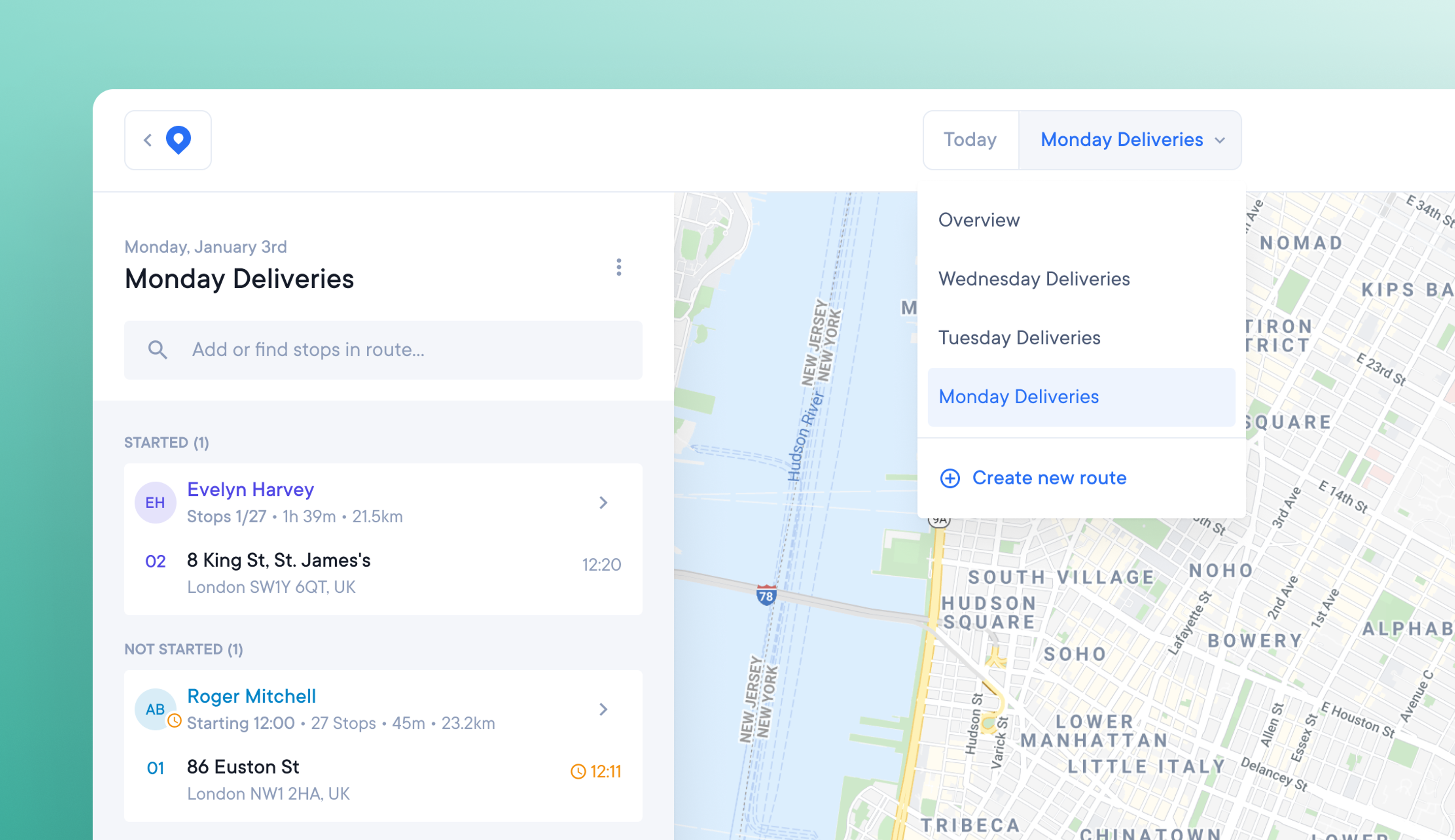
Task: Click London SW1Y 6QT, UK address line
Action: 271,587
